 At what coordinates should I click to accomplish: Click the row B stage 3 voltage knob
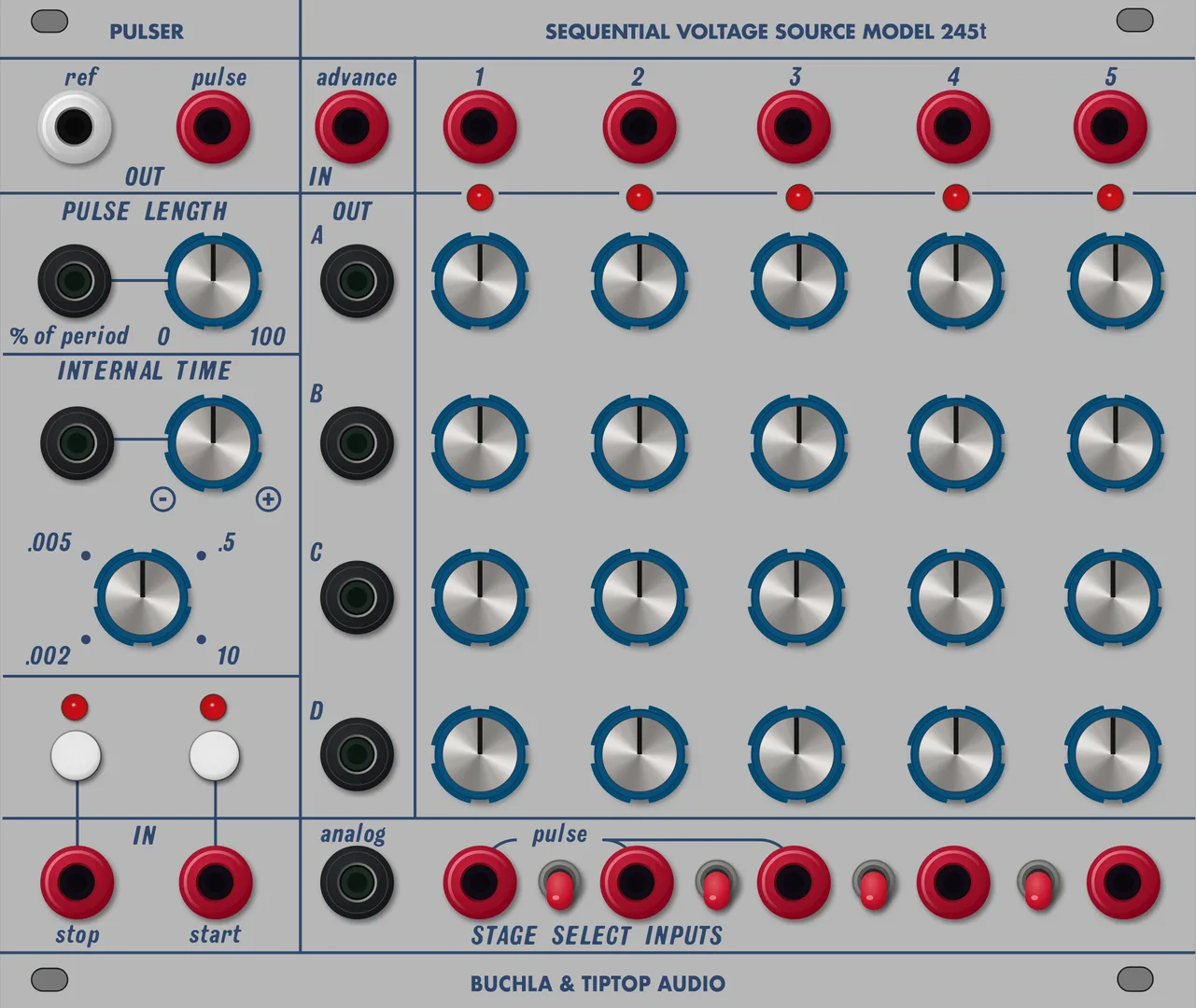798,442
